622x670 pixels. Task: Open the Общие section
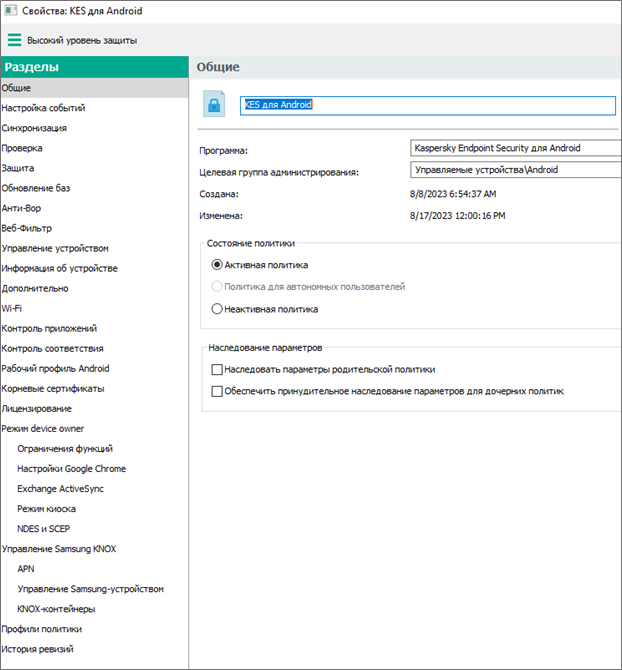(94, 88)
